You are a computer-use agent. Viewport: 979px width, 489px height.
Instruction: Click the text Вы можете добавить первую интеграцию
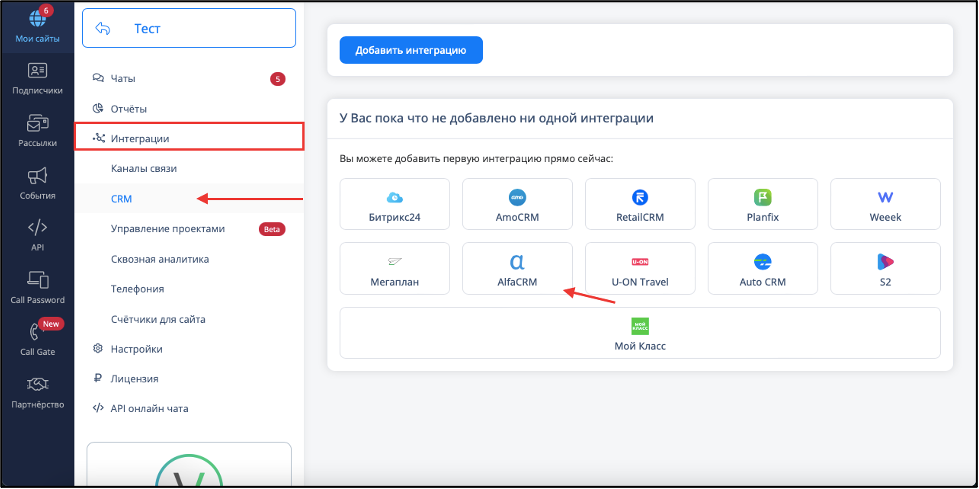[476, 159]
